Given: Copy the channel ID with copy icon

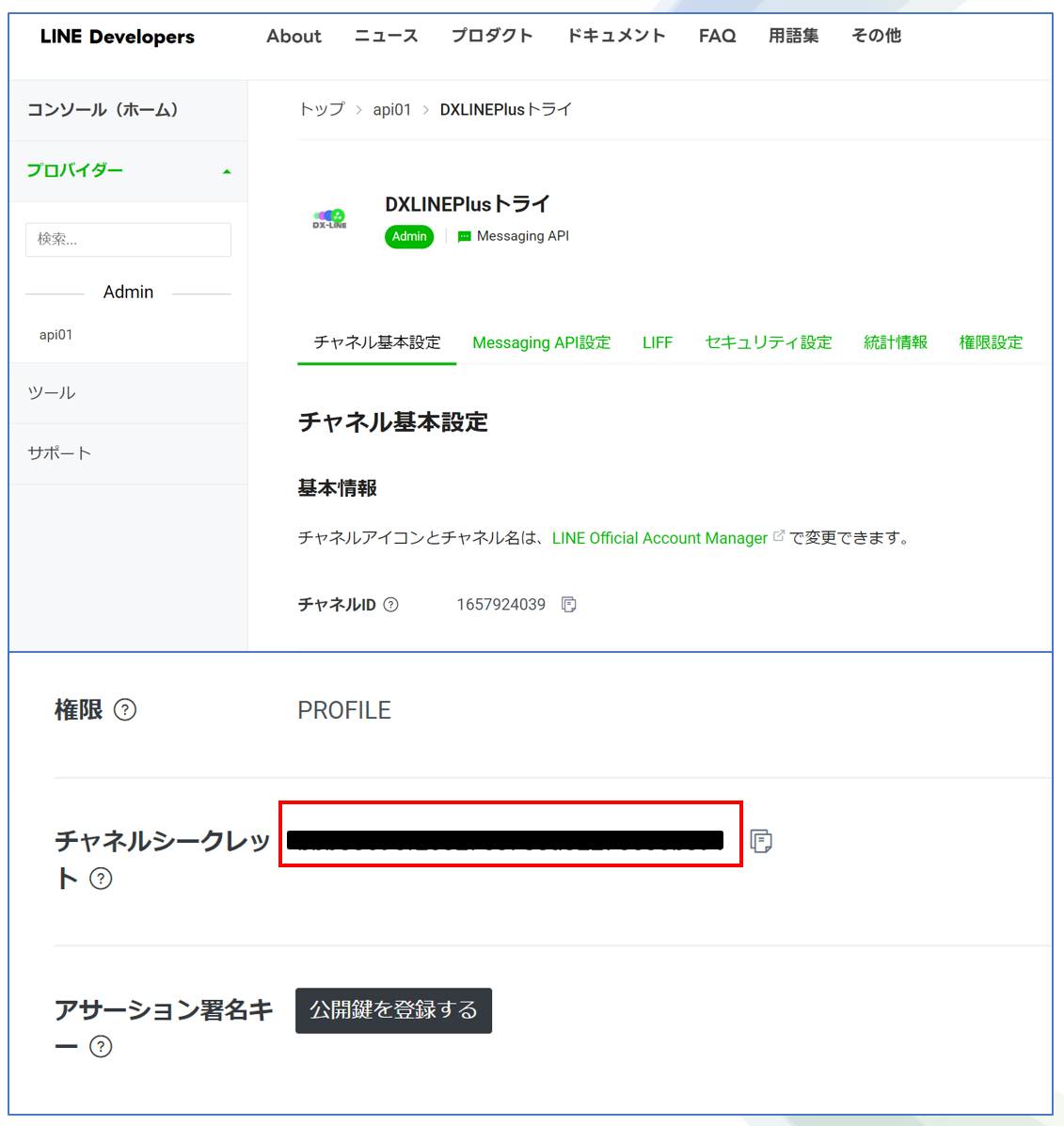Looking at the screenshot, I should (x=568, y=604).
